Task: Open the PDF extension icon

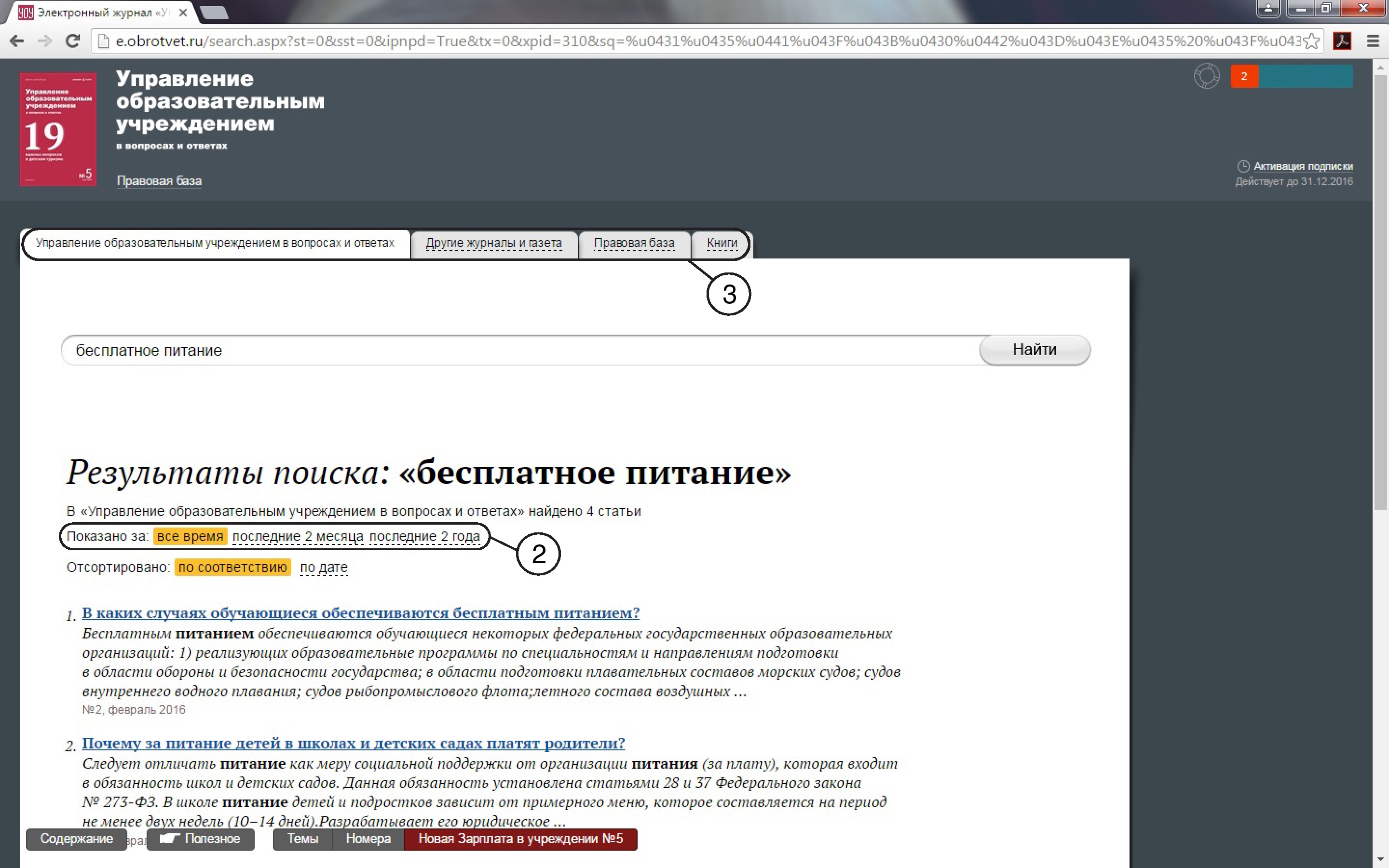Action: (x=1342, y=41)
